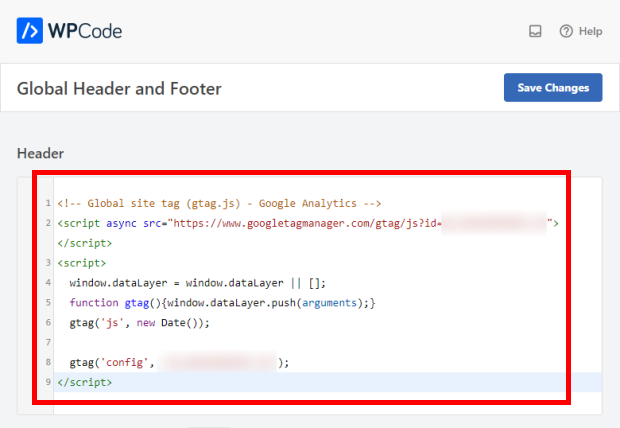Image resolution: width=620 pixels, height=428 pixels.
Task: Click the function gtag() definition line
Action: click(222, 303)
